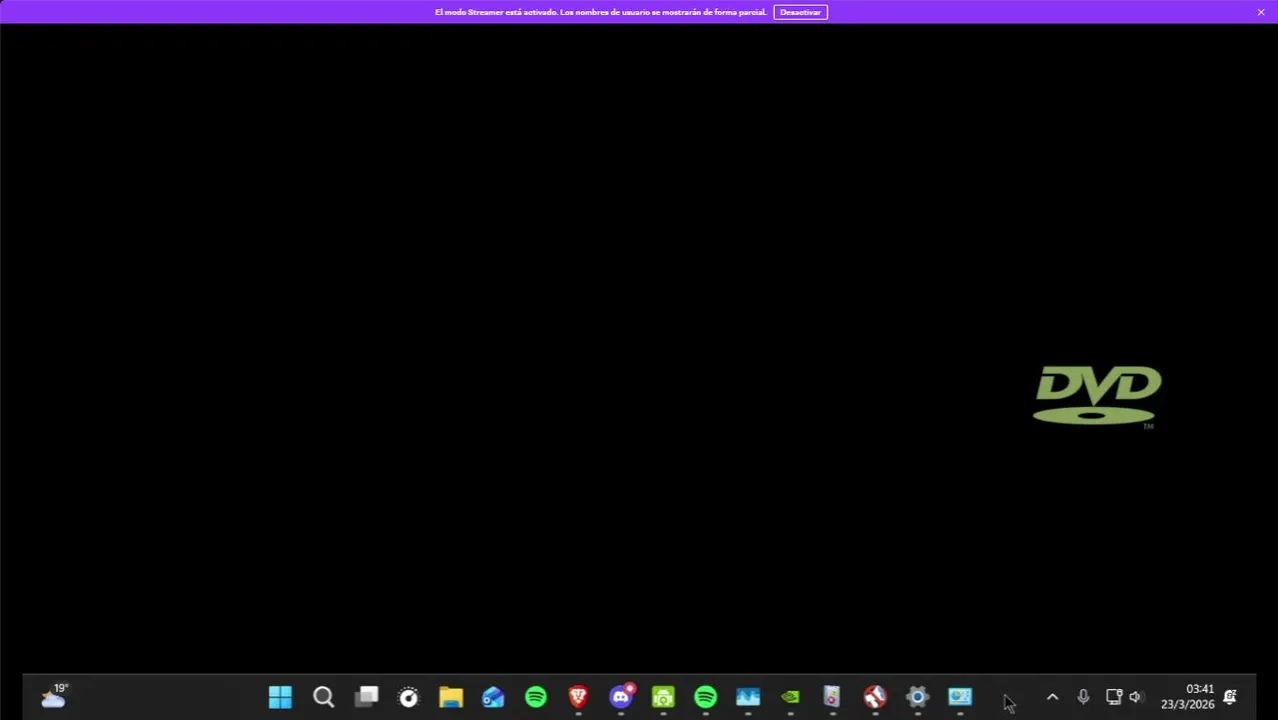
Task: Open Settings gear on the taskbar
Action: click(x=917, y=697)
